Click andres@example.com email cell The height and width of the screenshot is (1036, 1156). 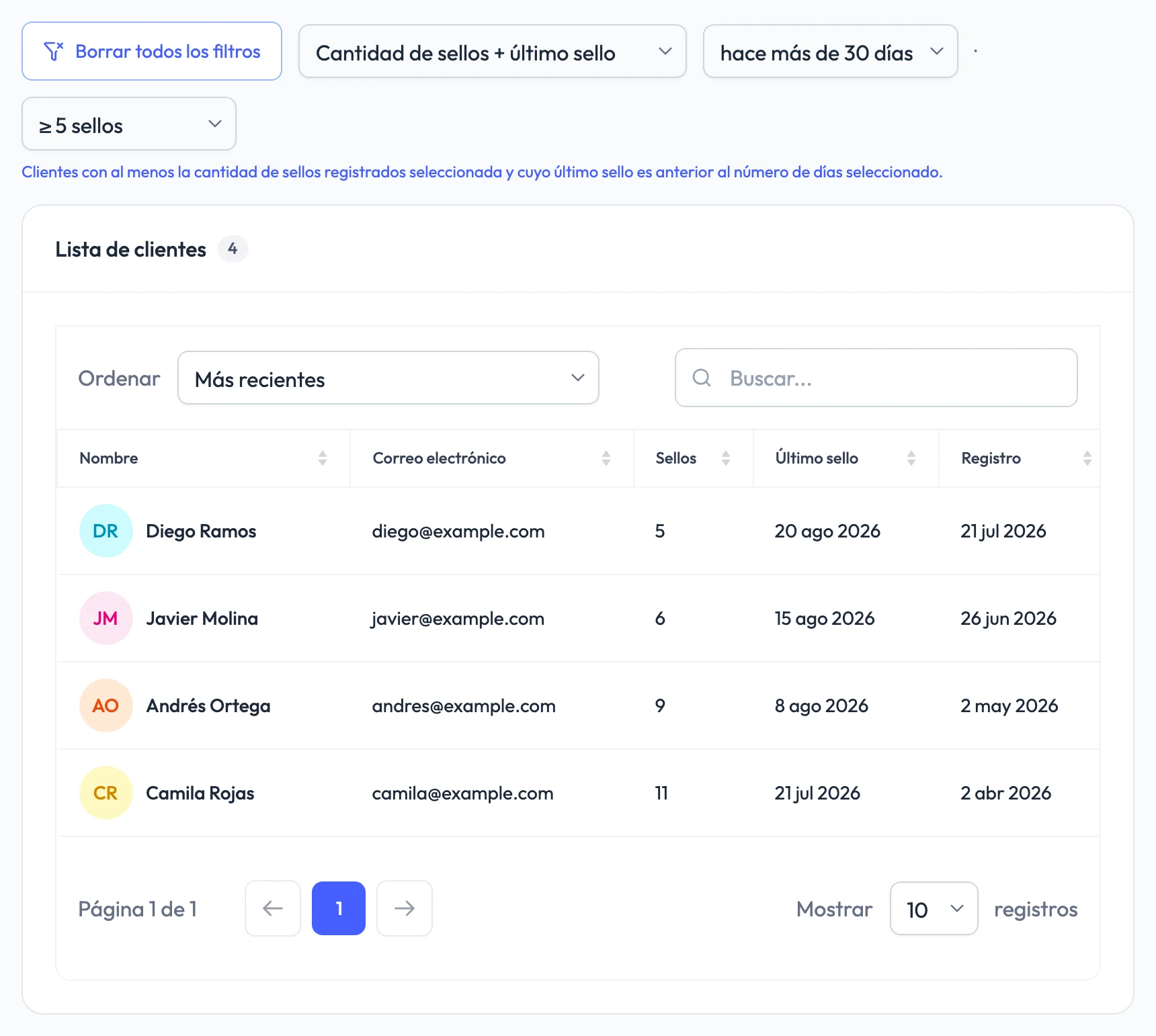(x=464, y=706)
